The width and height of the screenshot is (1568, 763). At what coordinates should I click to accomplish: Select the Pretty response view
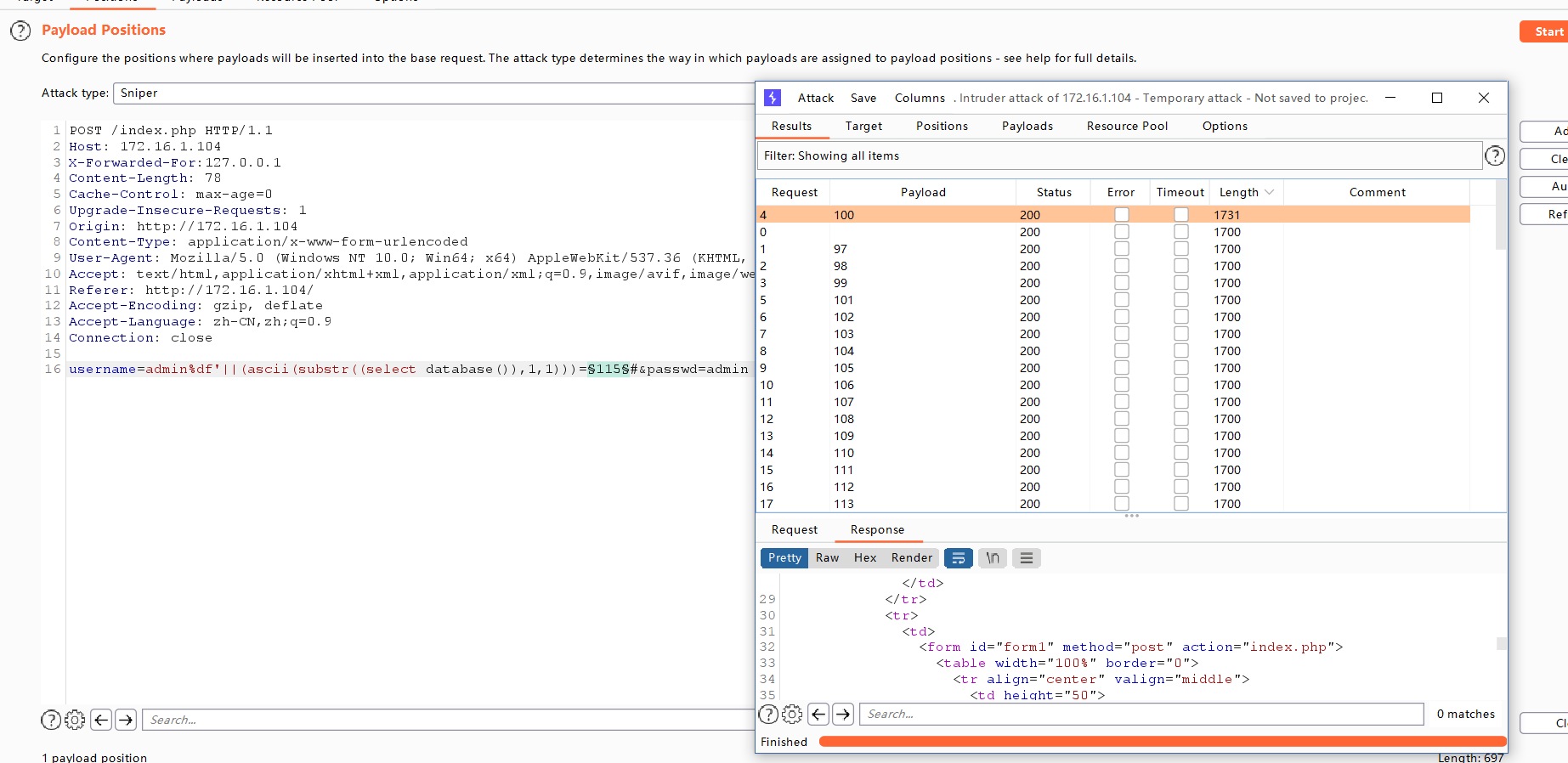coord(784,558)
